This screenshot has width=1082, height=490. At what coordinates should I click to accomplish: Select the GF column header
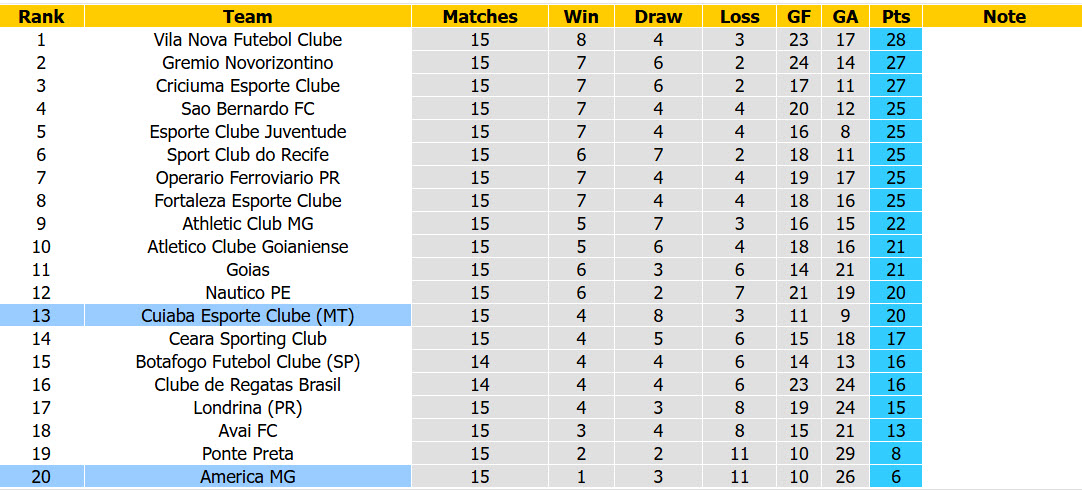[x=798, y=17]
